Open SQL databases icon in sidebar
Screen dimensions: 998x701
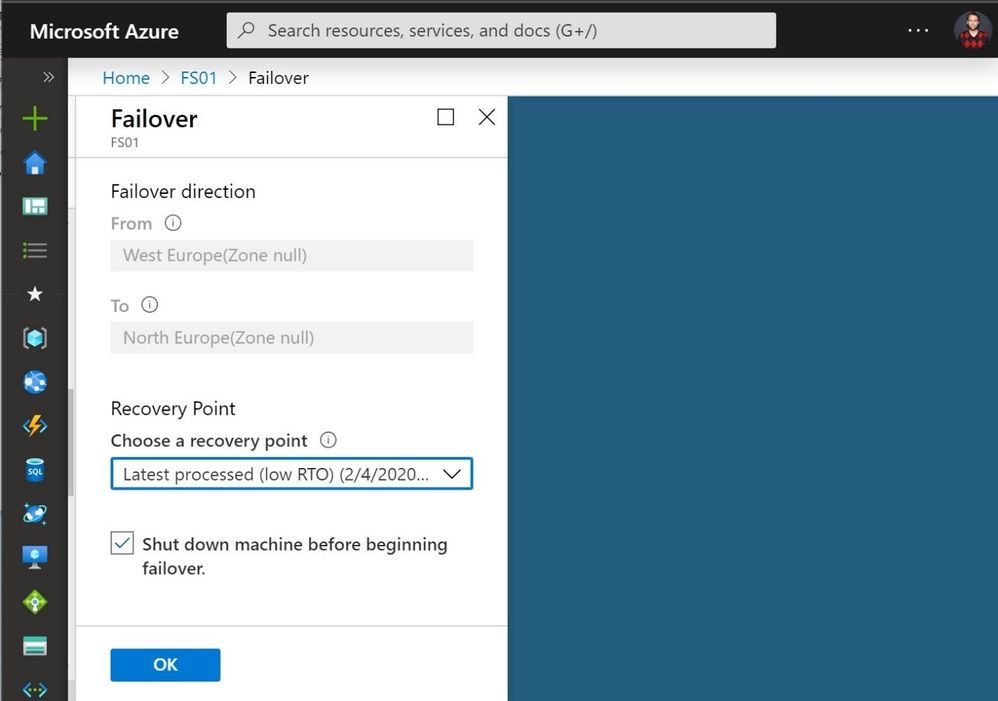(x=34, y=470)
